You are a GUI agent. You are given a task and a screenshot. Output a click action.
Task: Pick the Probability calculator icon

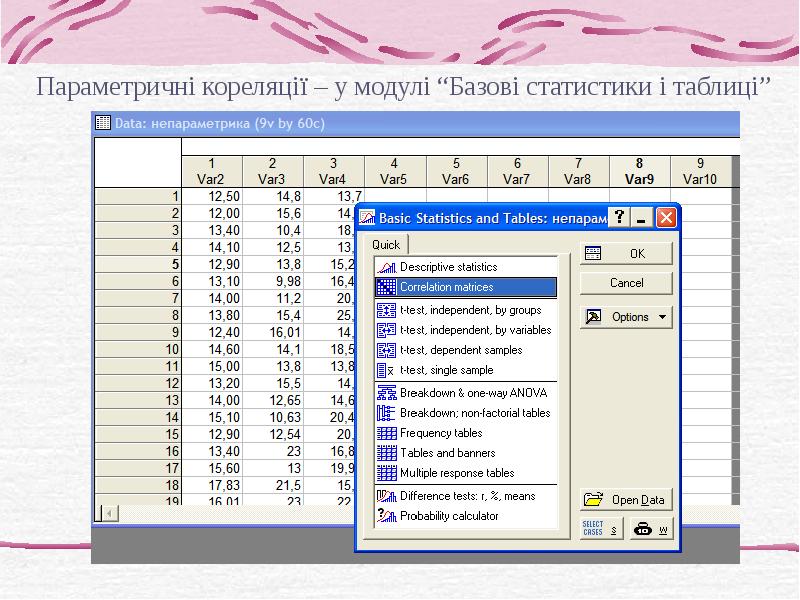[386, 516]
